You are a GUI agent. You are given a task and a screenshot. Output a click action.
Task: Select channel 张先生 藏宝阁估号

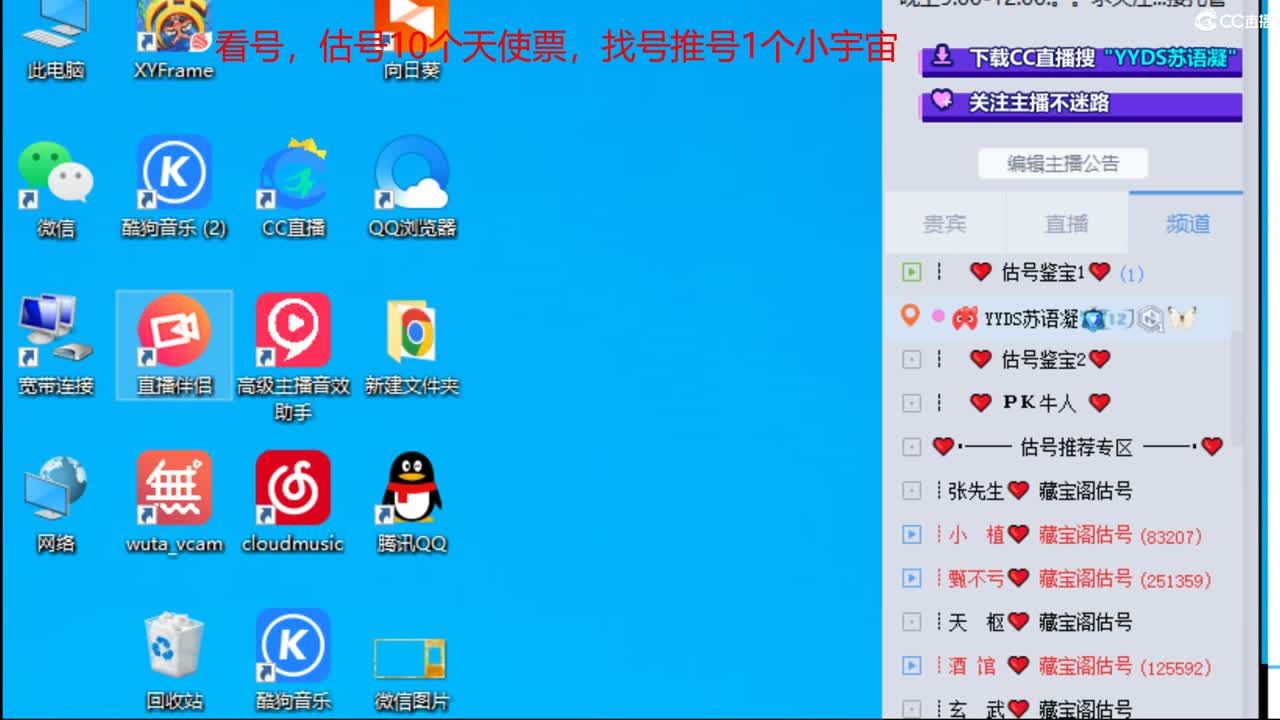[x=1040, y=491]
